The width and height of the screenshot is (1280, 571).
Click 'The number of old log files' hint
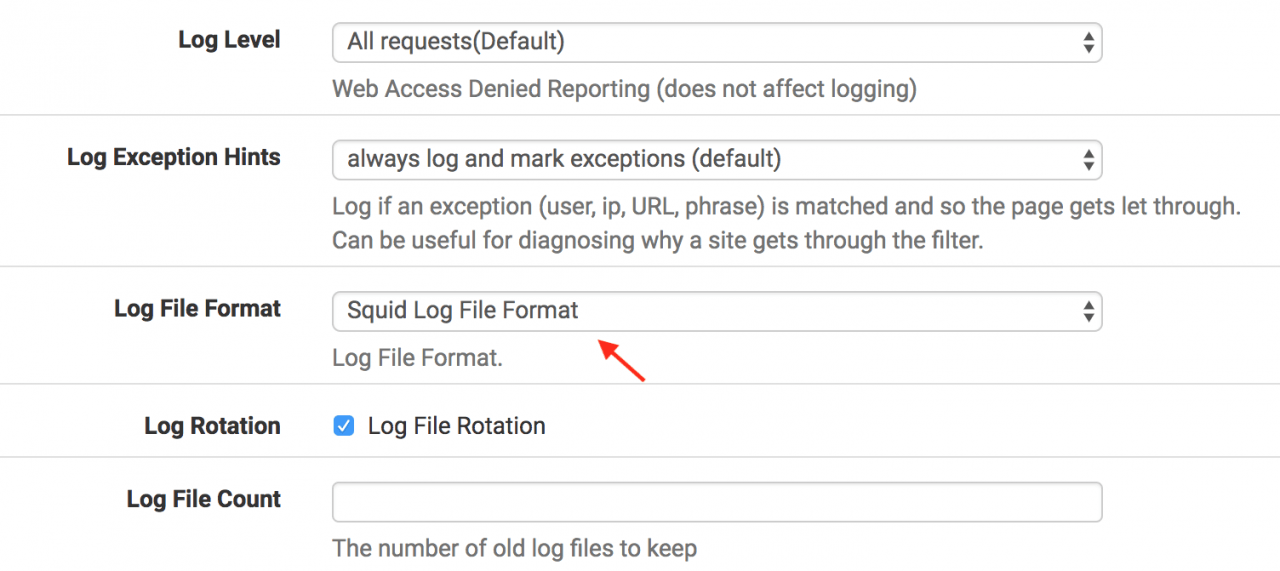514,548
